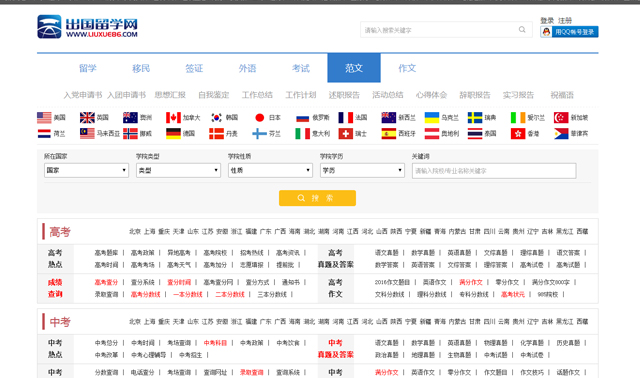The image size is (640, 378).
Task: Open the 国家 country dropdown
Action: [87, 170]
